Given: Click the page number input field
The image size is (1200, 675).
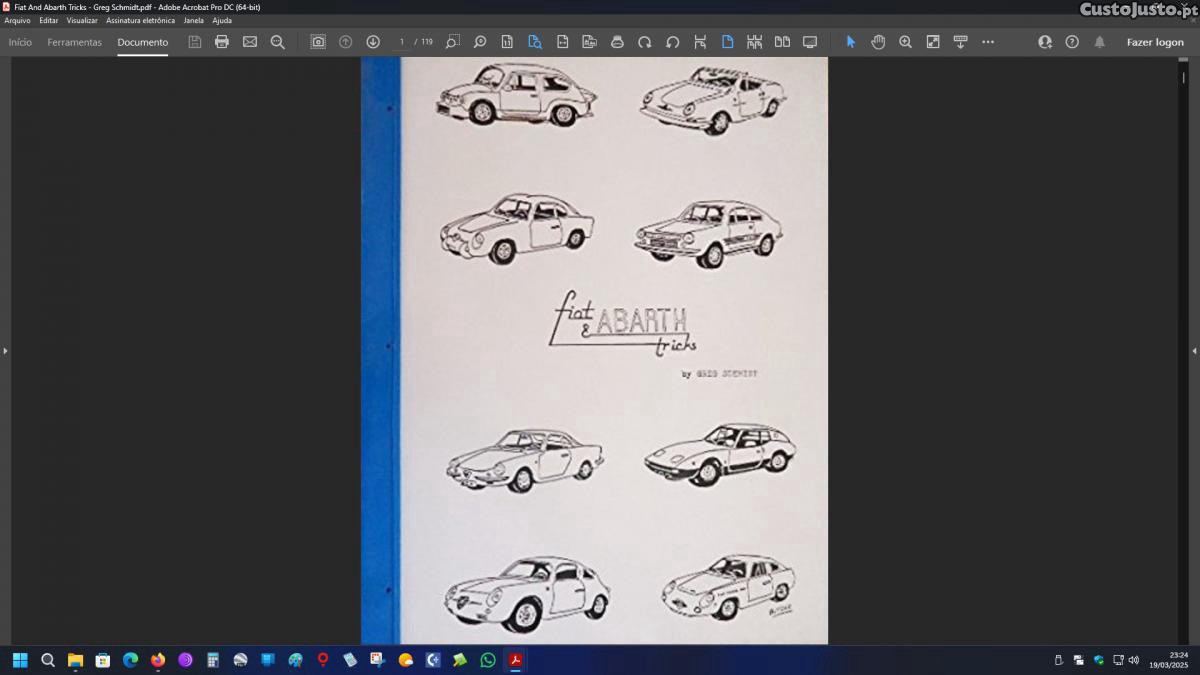Looking at the screenshot, I should click(402, 42).
